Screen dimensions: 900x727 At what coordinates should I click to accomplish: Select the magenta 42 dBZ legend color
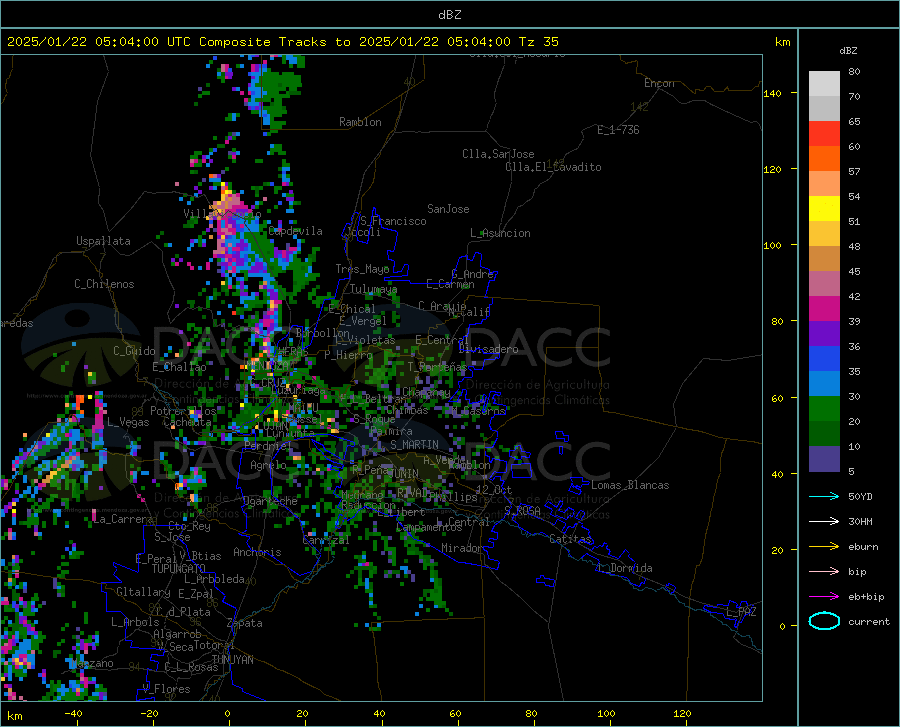824,308
